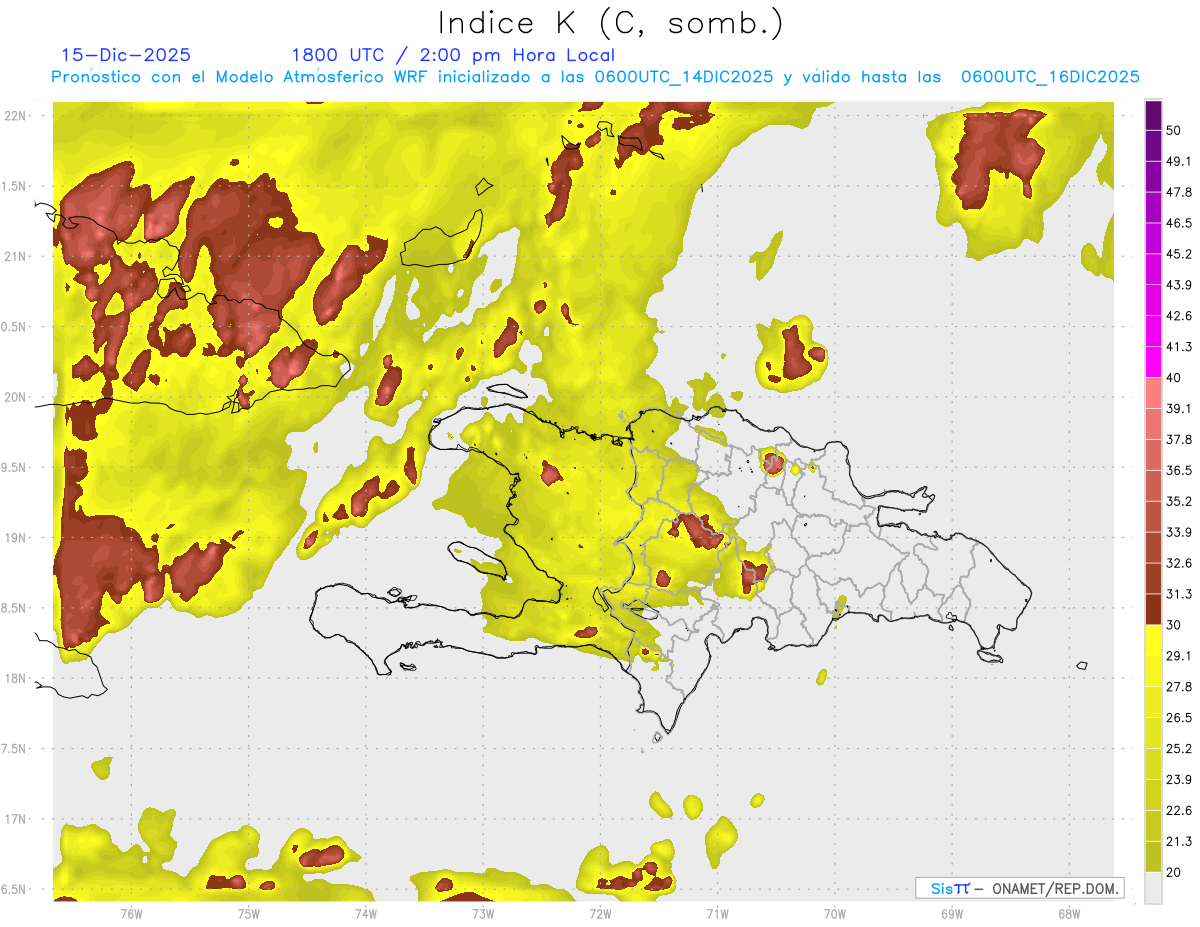The height and width of the screenshot is (927, 1200).
Task: Click the longitude label "74W"
Action: coord(366,914)
